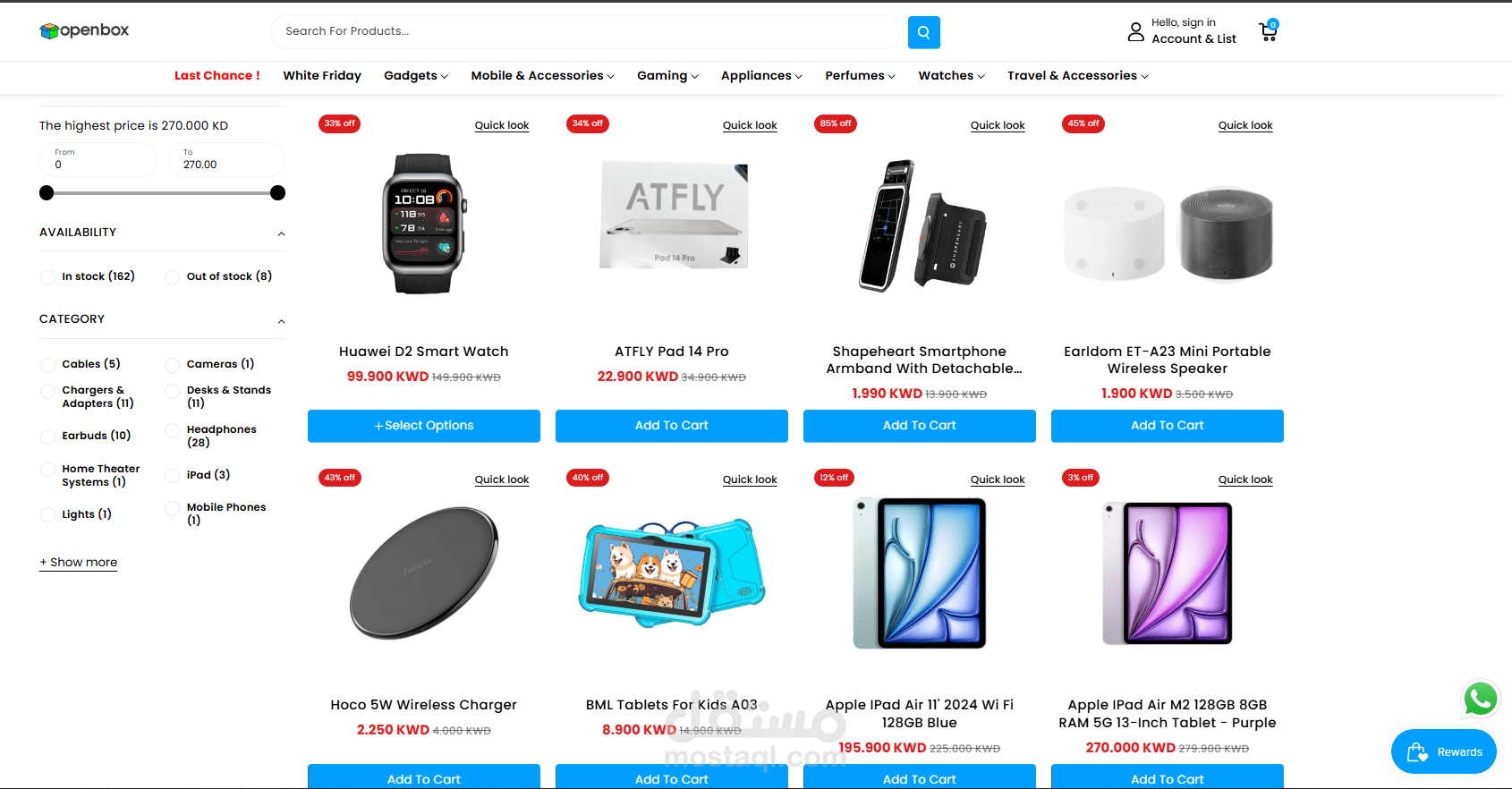Click the blue search magnifier button
Viewport: 1512px width, 789px height.
tap(923, 32)
